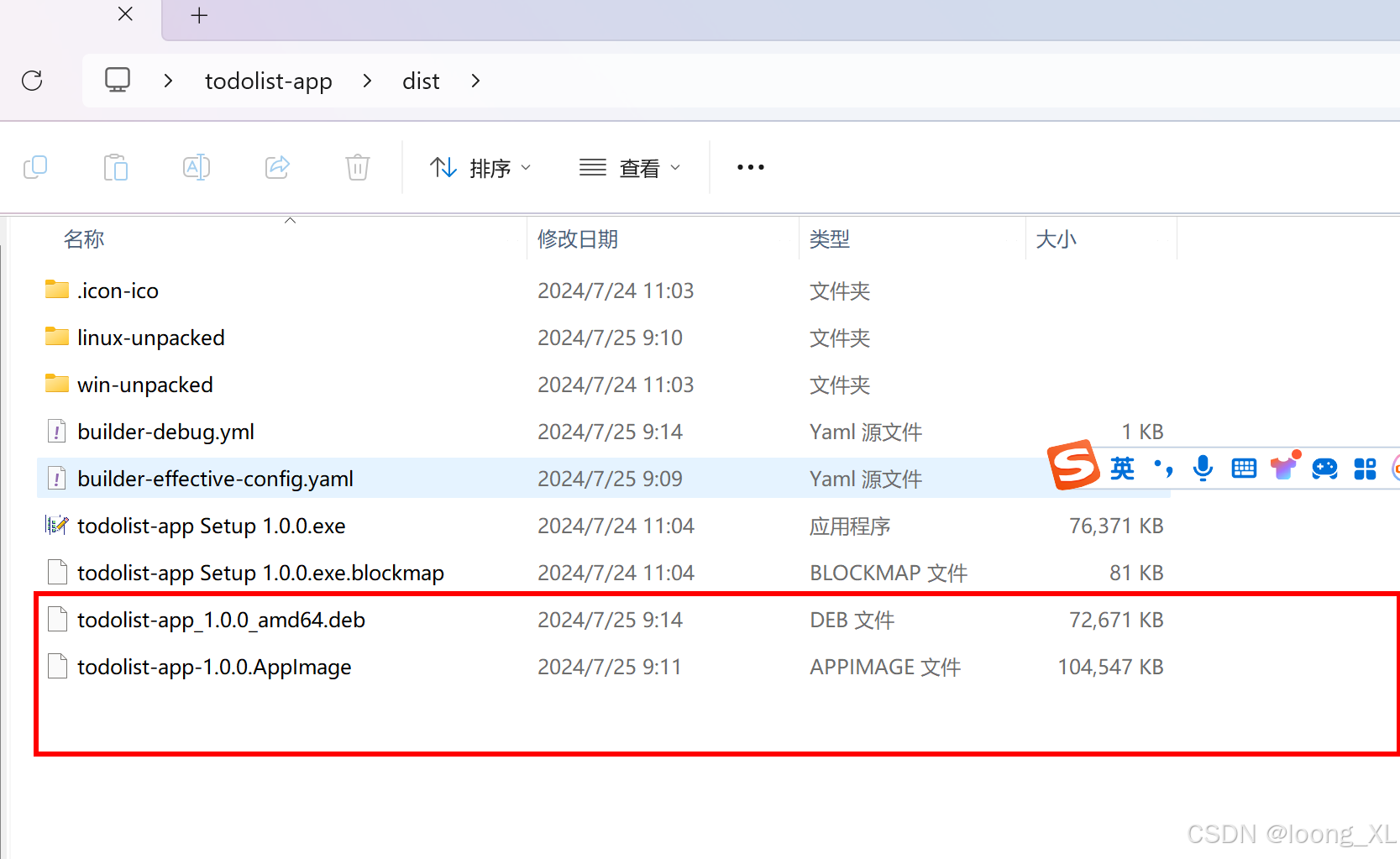
Task: Click the paste clipboard icon
Action: click(116, 167)
